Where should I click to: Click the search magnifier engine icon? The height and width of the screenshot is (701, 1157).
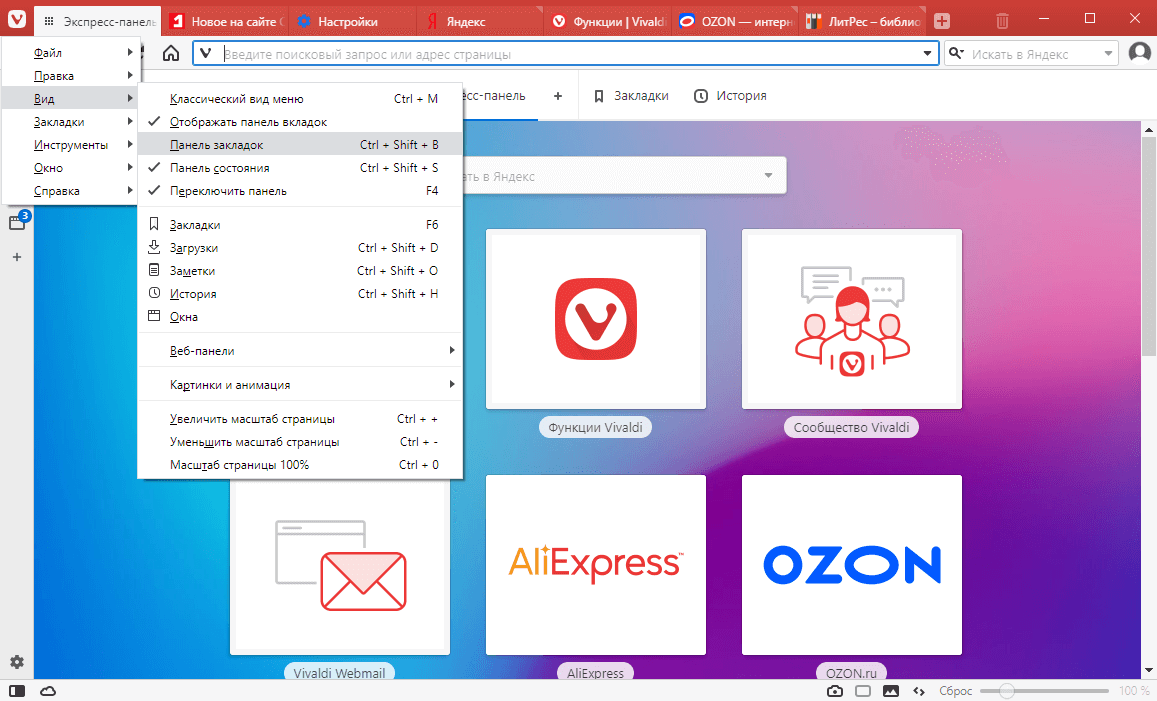pos(956,53)
